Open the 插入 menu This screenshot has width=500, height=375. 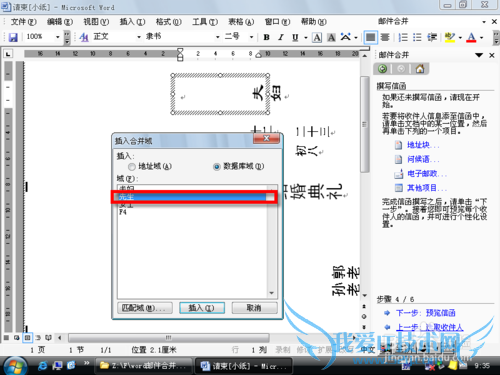(x=132, y=22)
